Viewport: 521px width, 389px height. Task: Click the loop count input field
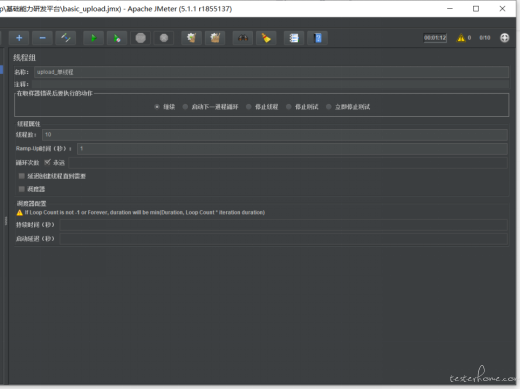[288, 163]
